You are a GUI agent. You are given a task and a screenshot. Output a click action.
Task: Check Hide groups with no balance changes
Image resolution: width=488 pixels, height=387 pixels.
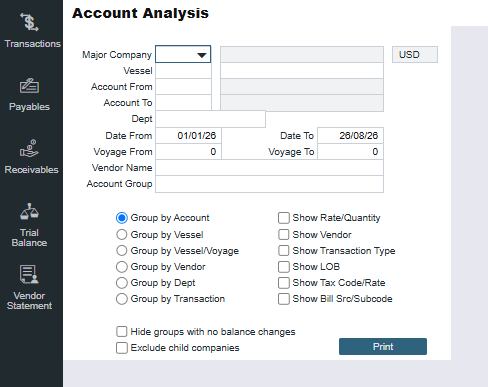coord(122,332)
